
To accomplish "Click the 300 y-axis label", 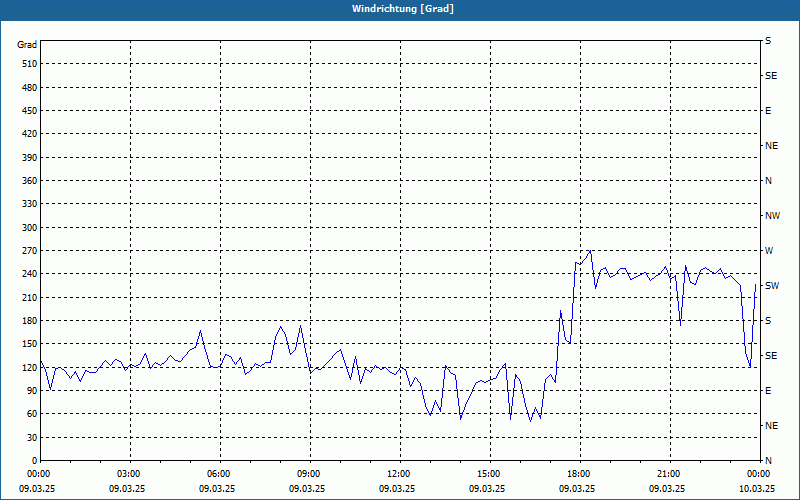I will pyautogui.click(x=30, y=228).
